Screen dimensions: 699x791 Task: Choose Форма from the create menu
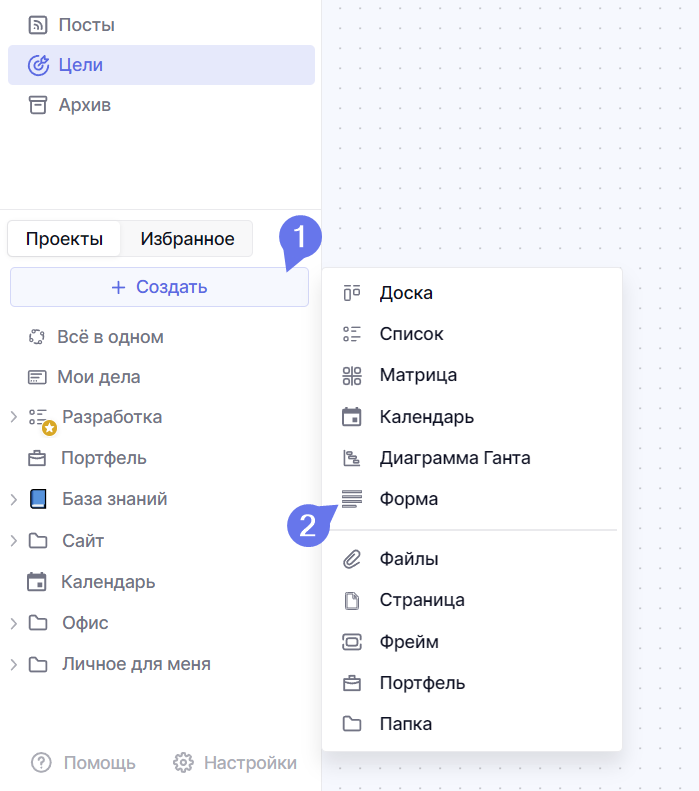click(x=408, y=499)
